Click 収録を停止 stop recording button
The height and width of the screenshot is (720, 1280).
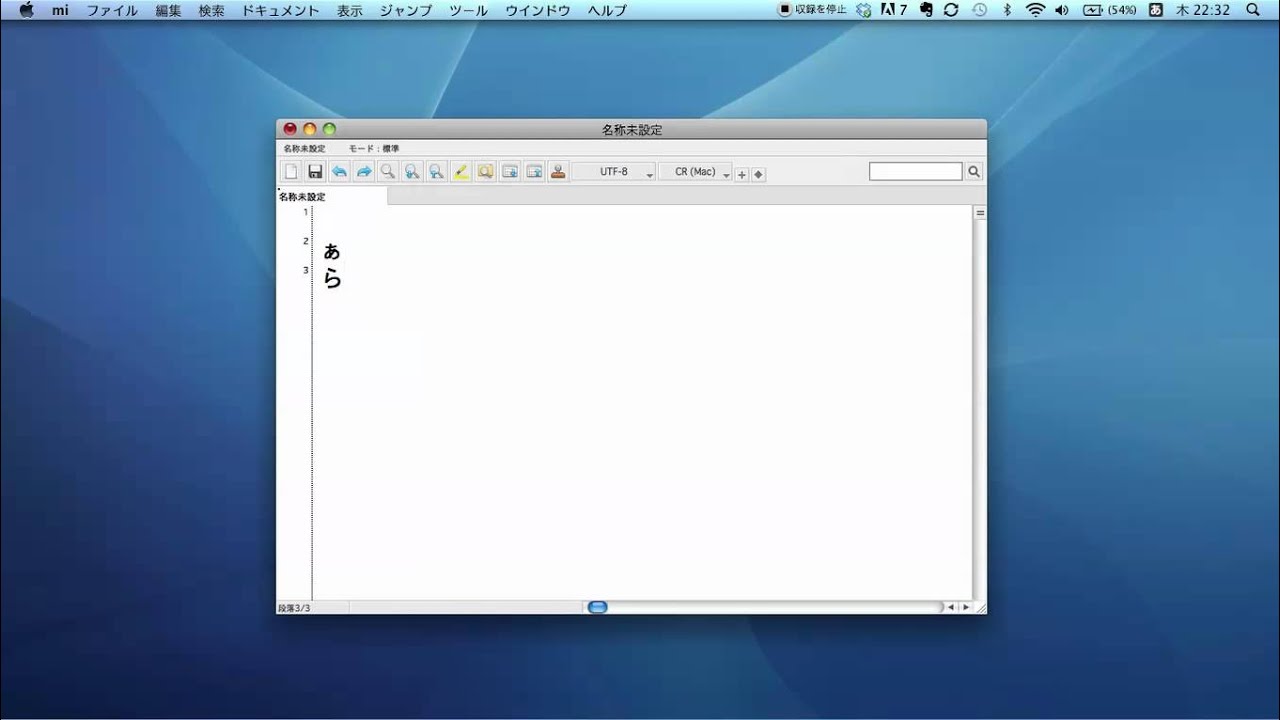click(813, 10)
